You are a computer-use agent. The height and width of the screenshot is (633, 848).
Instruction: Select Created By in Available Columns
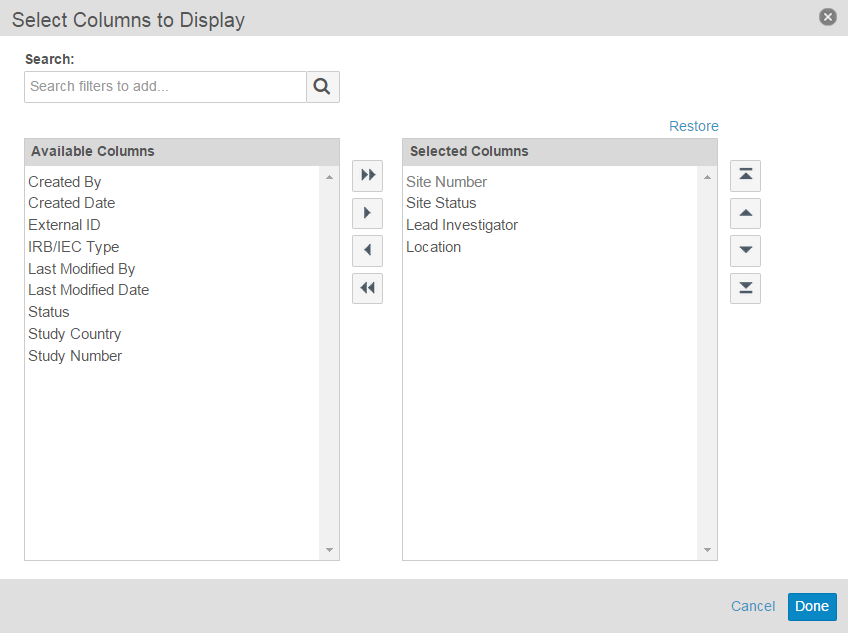(65, 182)
